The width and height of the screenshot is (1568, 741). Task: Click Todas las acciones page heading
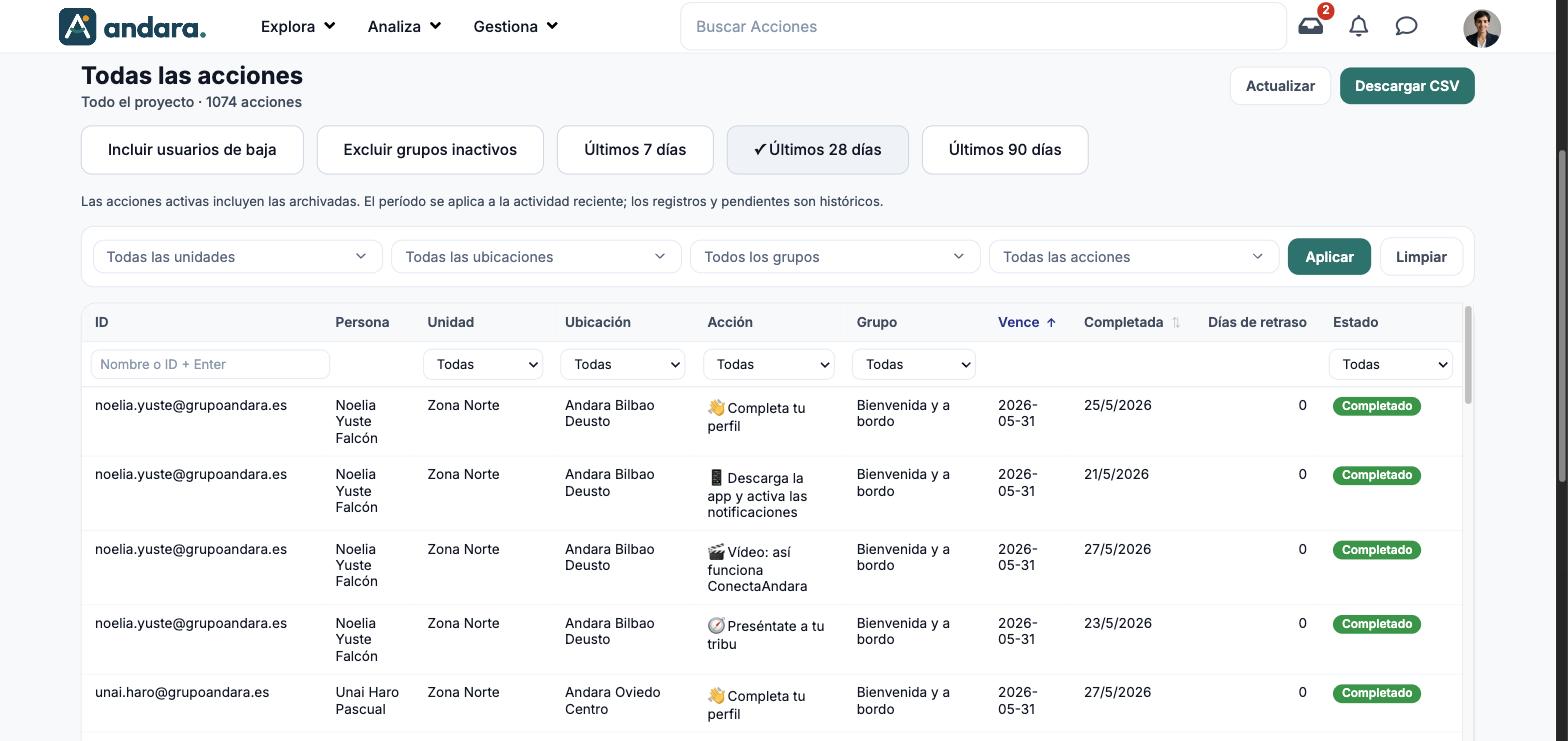coord(192,75)
